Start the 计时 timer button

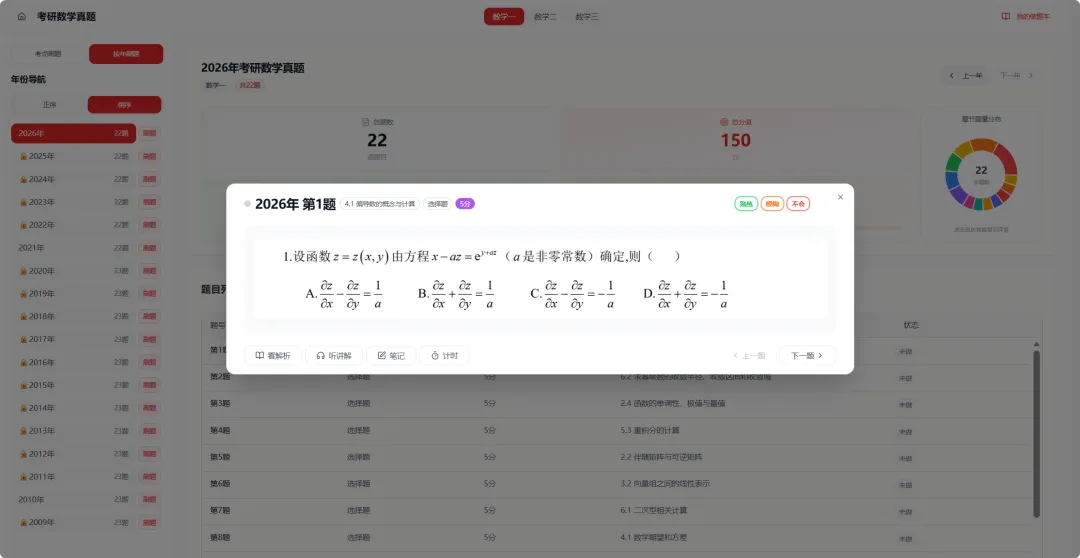[444, 355]
